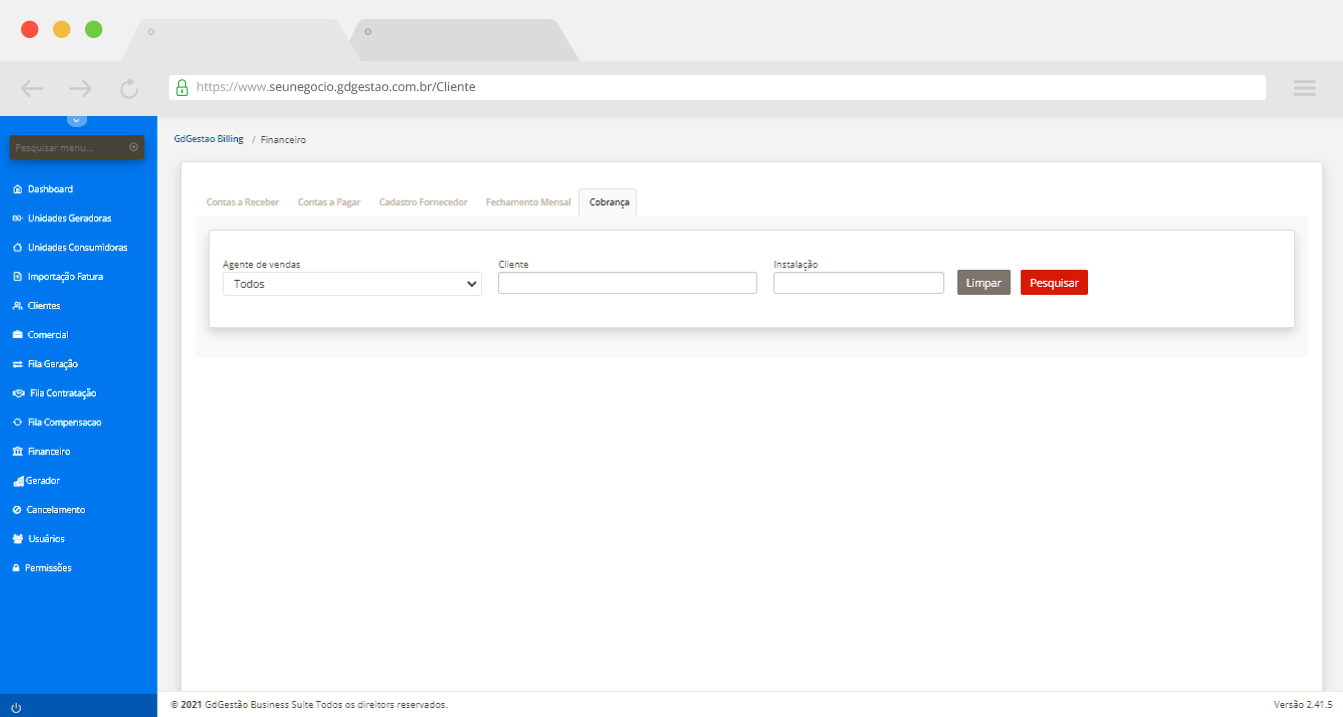The width and height of the screenshot is (1343, 717).
Task: Click the Fila Geração arrows icon
Action: pos(17,364)
